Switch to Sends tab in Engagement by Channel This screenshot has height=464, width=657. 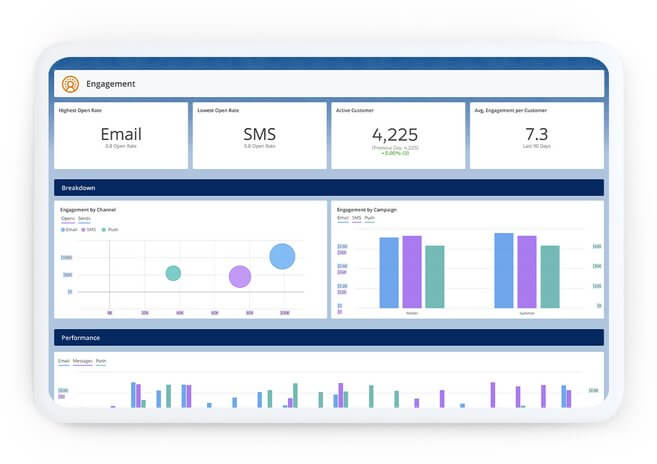coord(84,218)
